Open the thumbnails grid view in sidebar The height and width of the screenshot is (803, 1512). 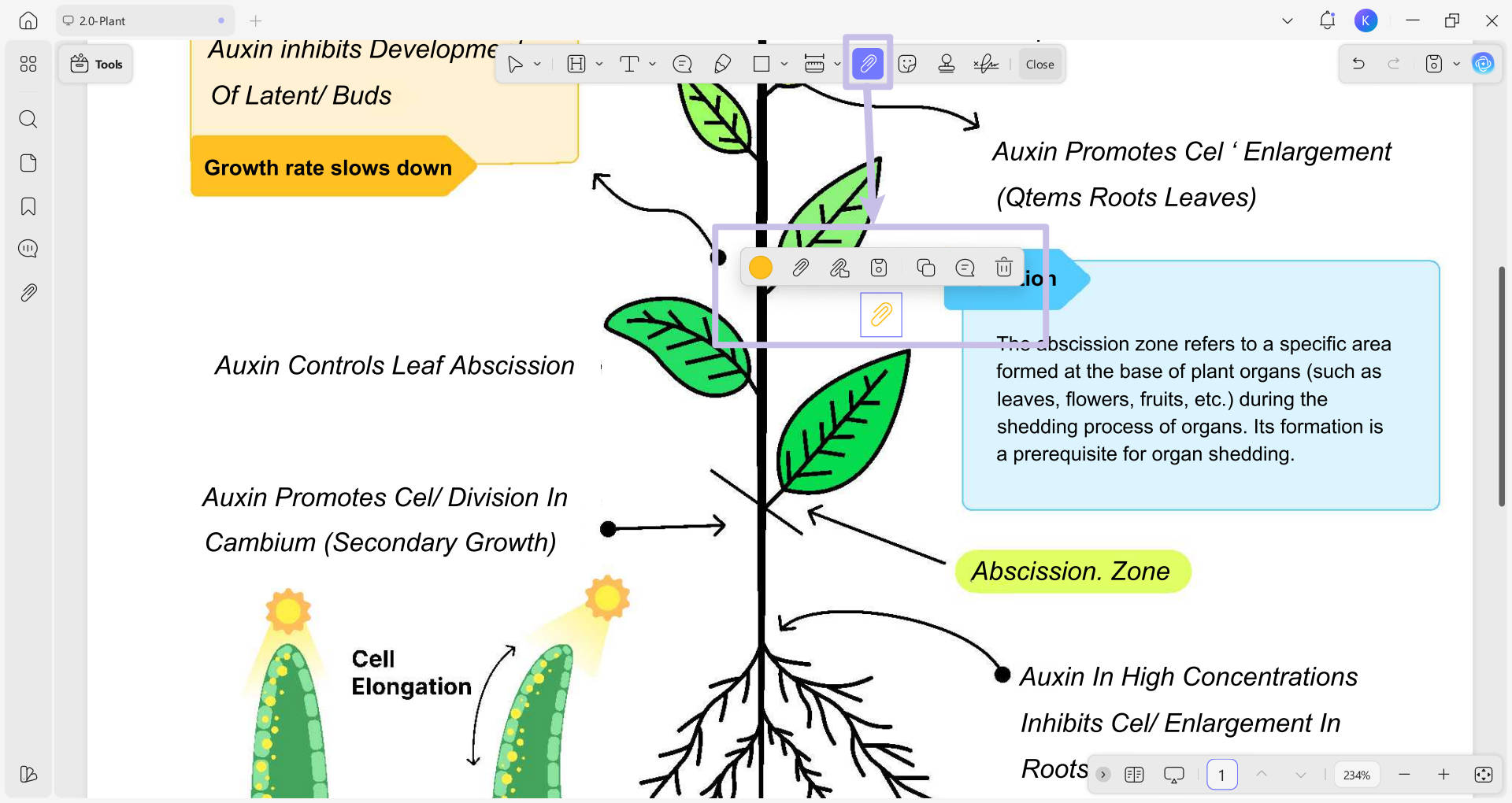point(28,64)
